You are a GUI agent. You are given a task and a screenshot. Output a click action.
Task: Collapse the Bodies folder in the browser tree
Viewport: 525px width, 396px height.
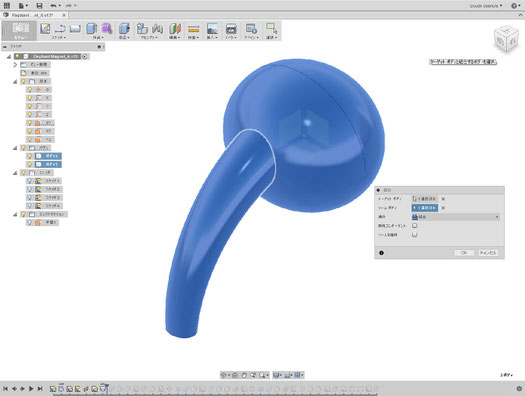15,148
